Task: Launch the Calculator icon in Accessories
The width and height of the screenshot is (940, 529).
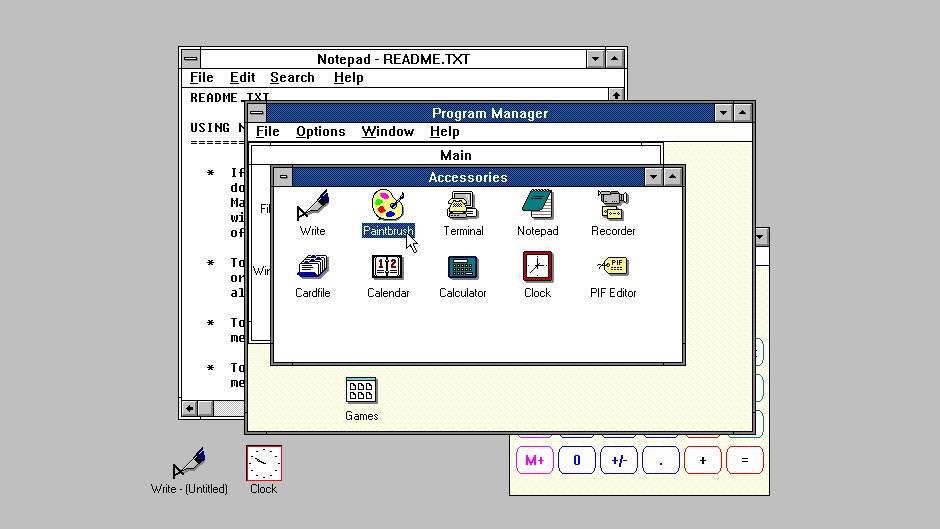Action: (x=463, y=268)
